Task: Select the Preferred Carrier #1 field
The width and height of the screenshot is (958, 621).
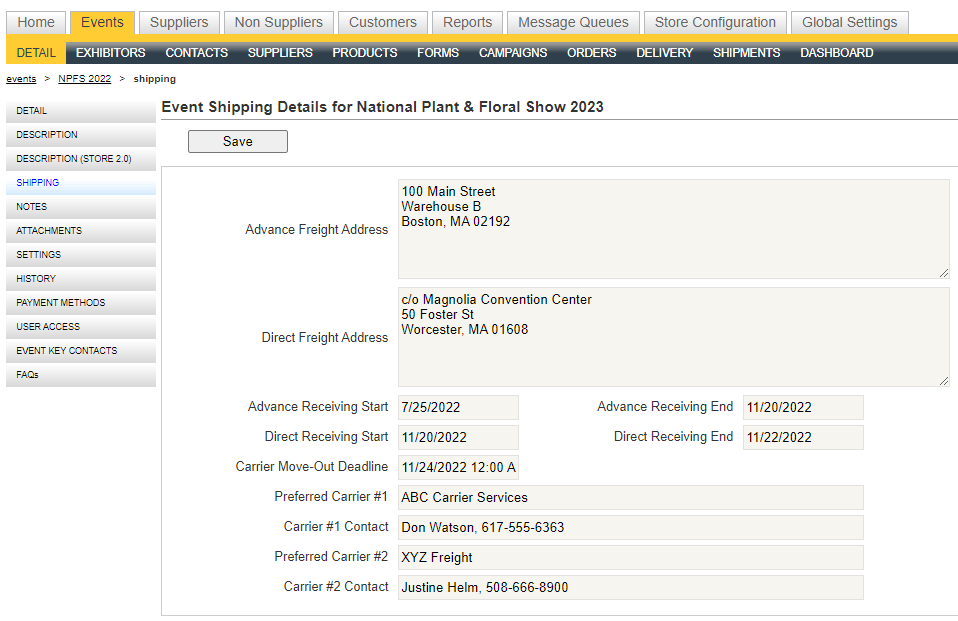Action: point(630,497)
